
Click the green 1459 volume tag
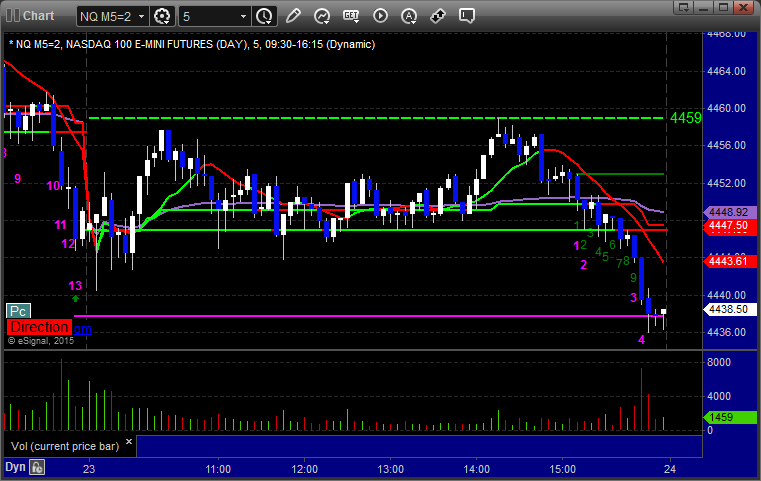pyautogui.click(x=729, y=417)
